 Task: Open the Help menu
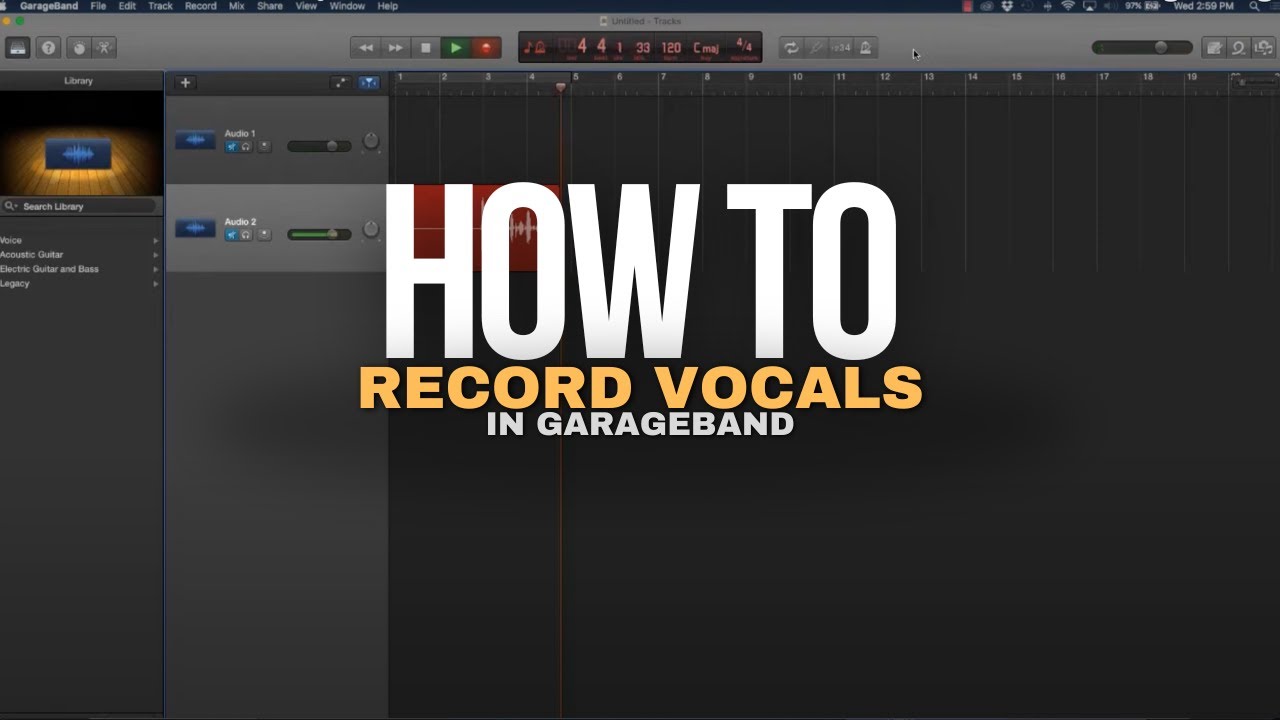(x=387, y=6)
